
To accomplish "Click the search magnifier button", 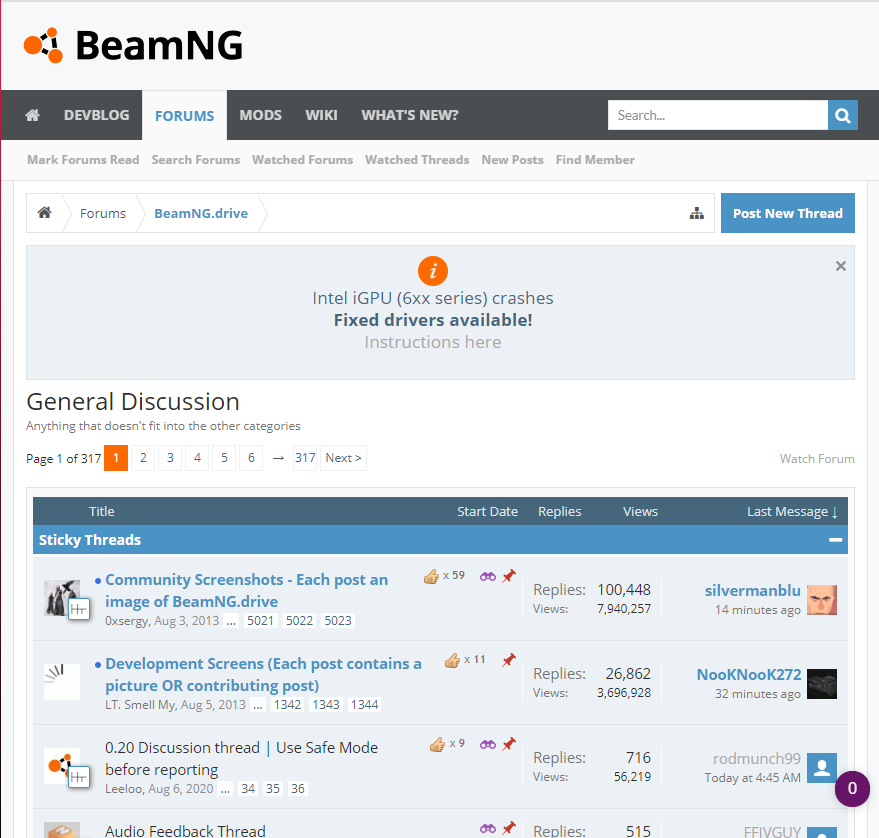I will pos(843,115).
